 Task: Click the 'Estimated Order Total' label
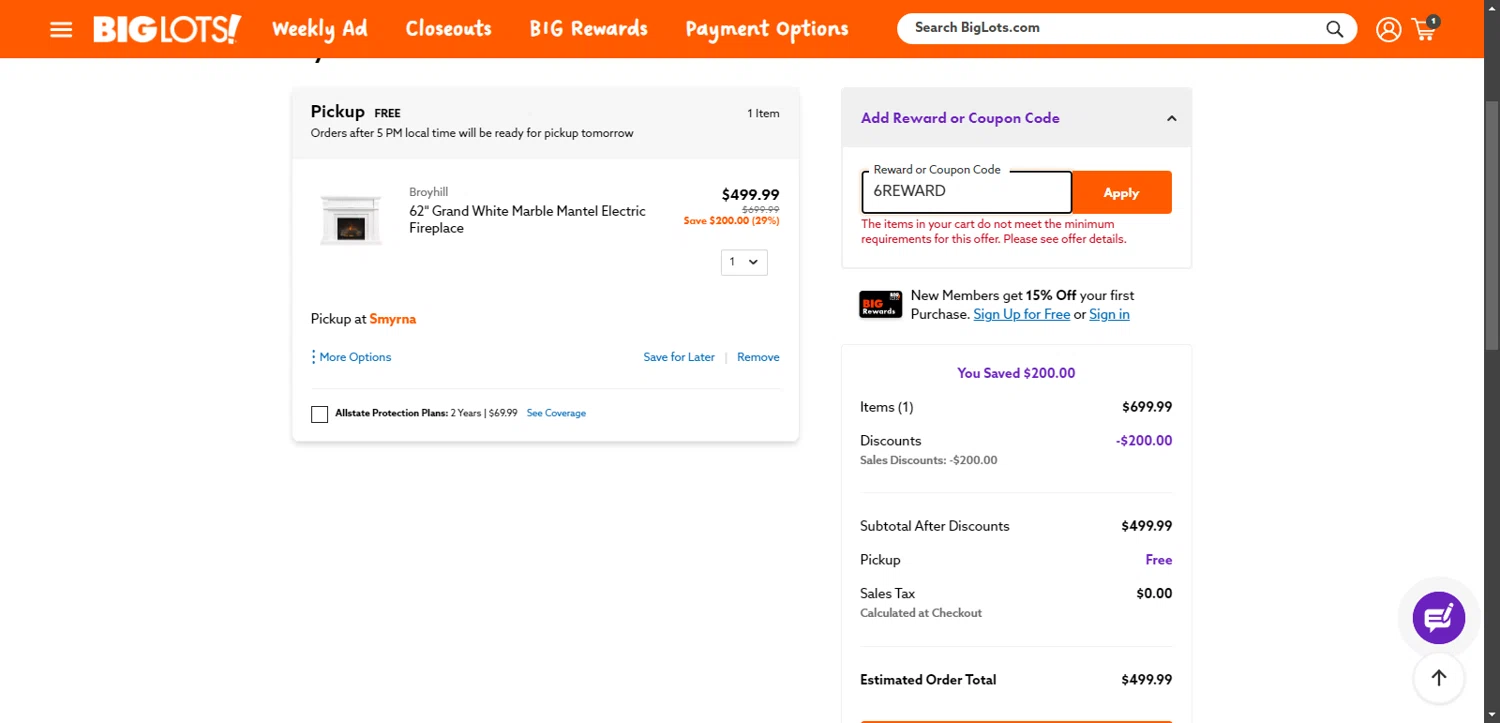(928, 680)
